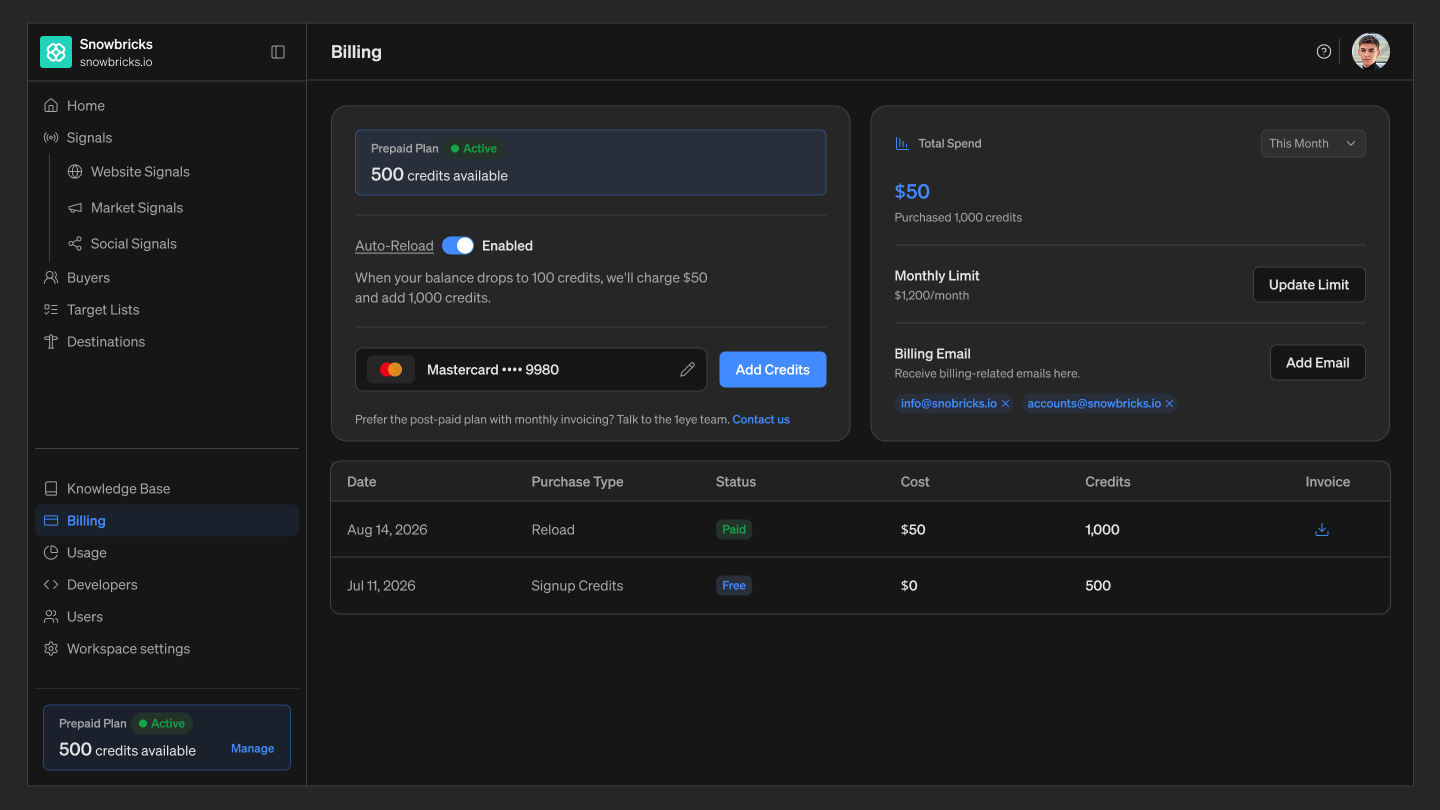This screenshot has width=1440, height=810.
Task: Edit the Mastercard with the pencil icon
Action: pyautogui.click(x=687, y=370)
